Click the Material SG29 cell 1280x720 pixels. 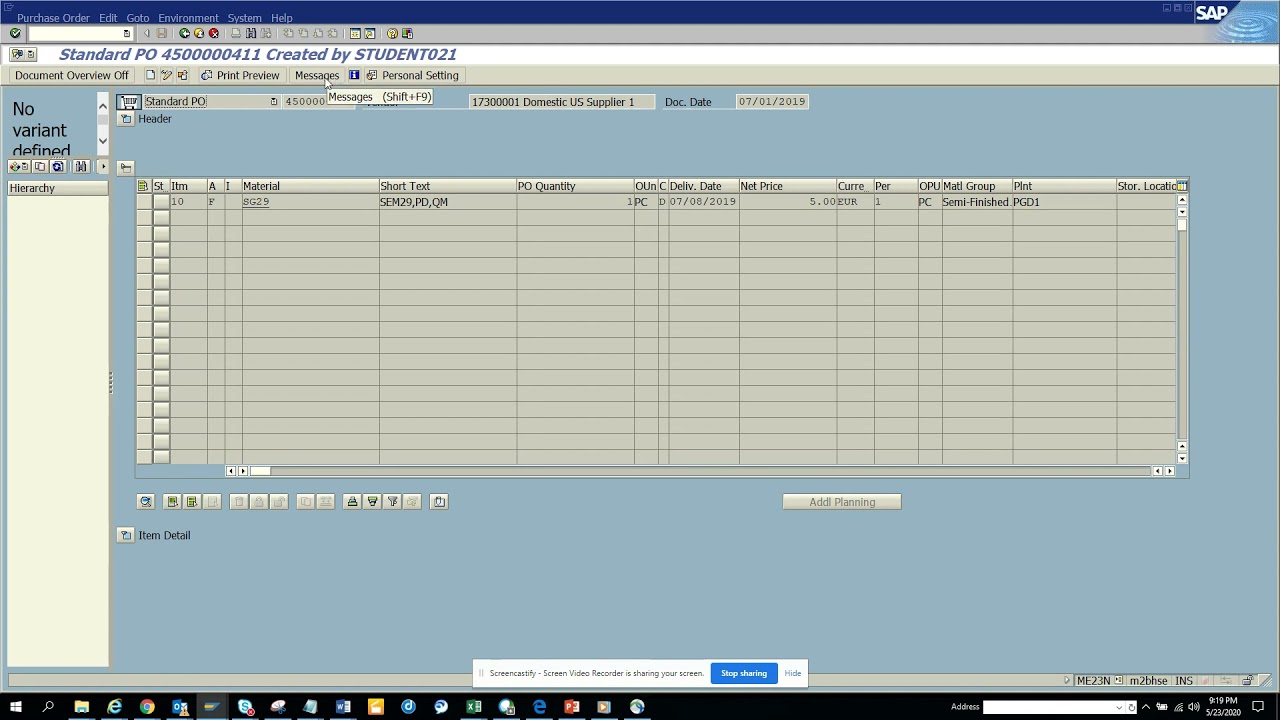(310, 202)
